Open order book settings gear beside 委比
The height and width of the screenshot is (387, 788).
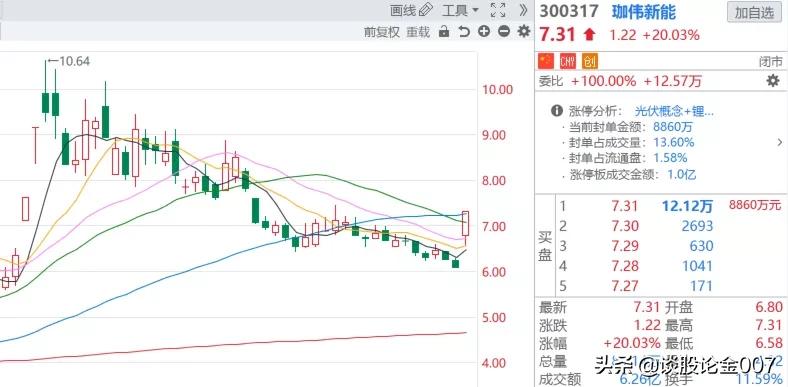pyautogui.click(x=772, y=80)
